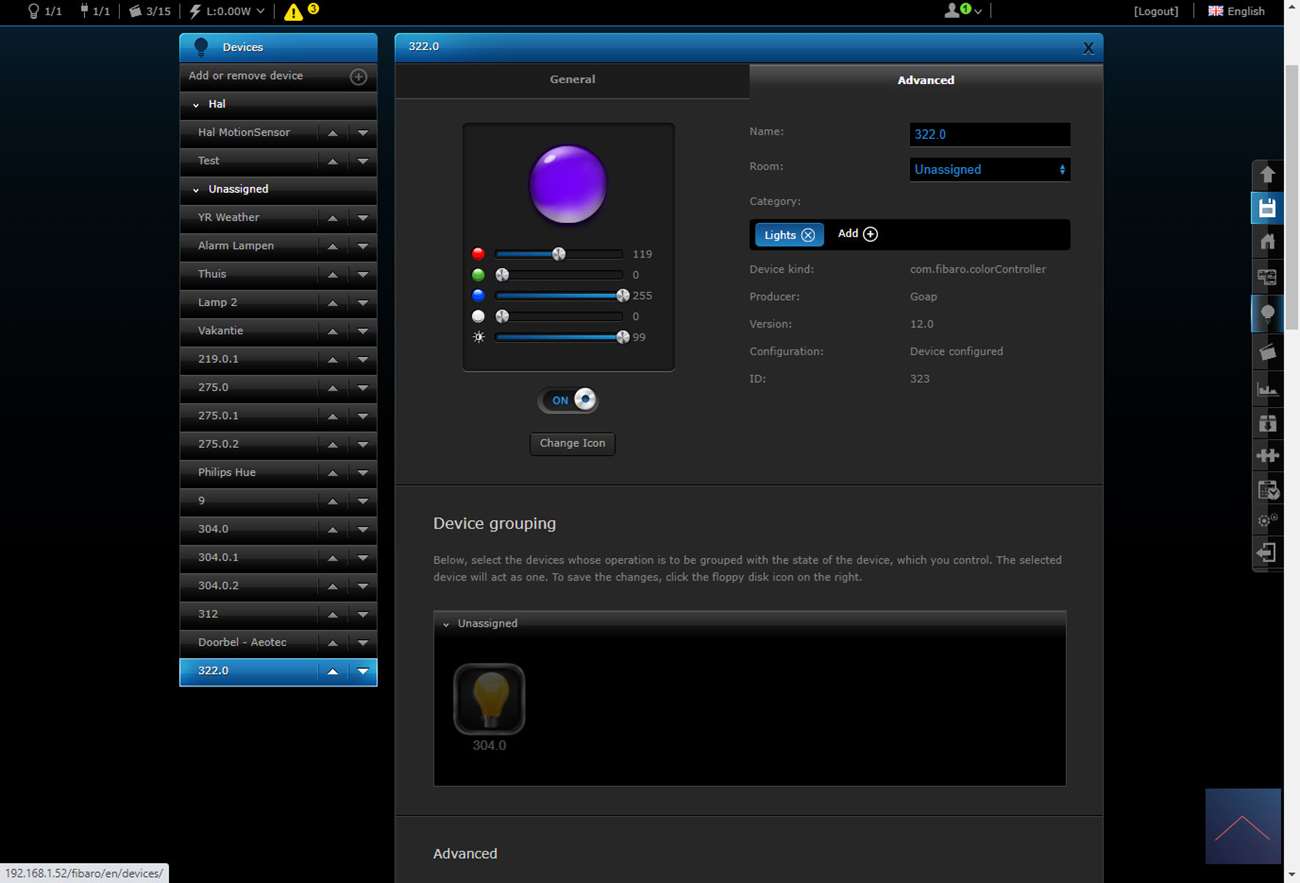Remove the Lights category tag

(808, 235)
